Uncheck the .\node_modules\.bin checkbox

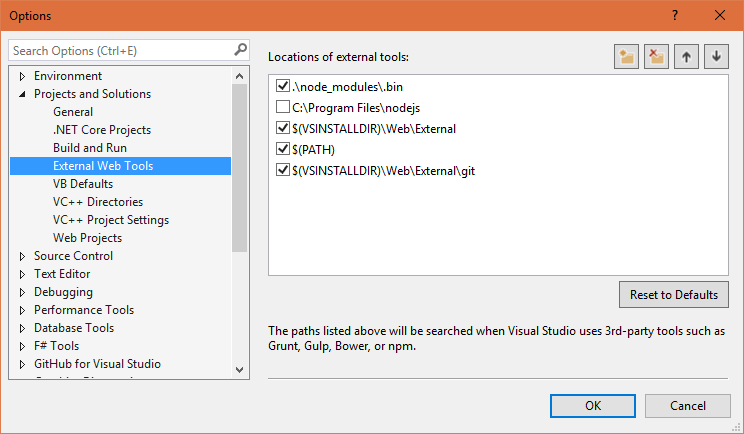(283, 86)
